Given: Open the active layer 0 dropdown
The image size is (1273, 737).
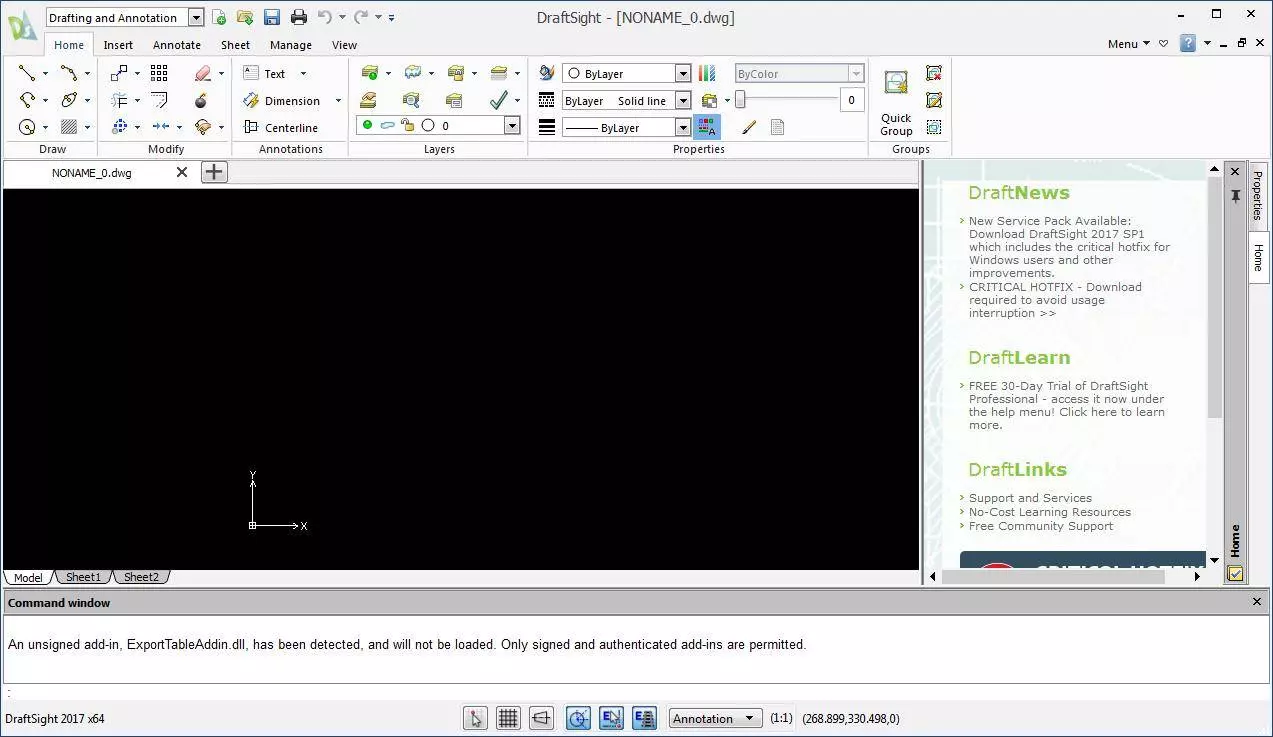Looking at the screenshot, I should 512,126.
